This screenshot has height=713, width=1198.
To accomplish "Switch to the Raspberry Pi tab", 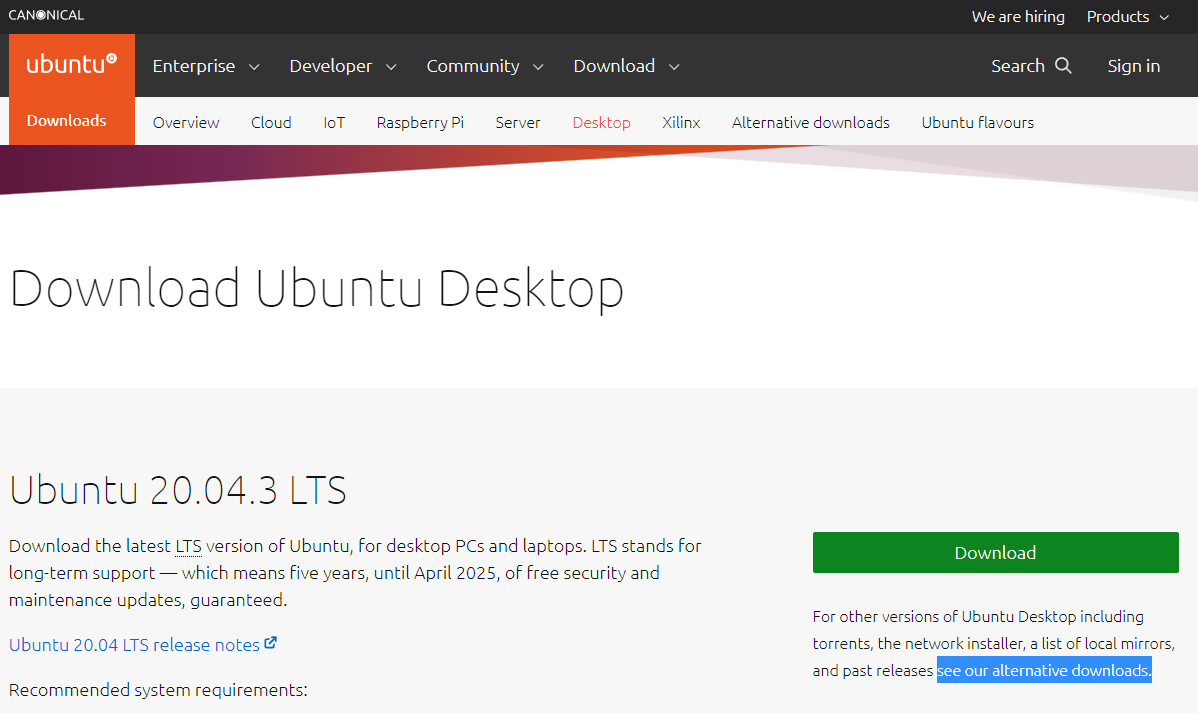I will [420, 122].
